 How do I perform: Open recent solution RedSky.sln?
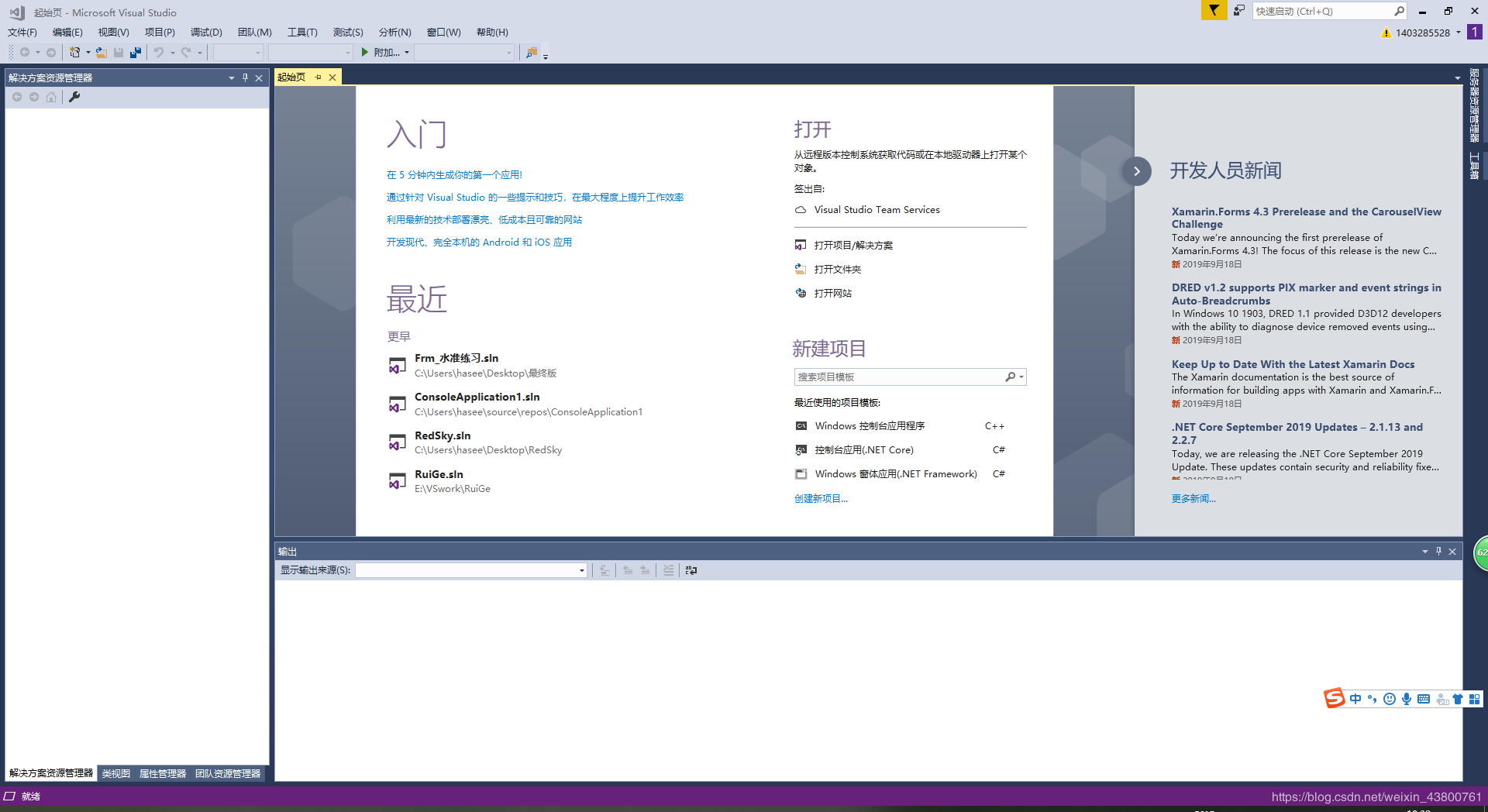[475, 442]
